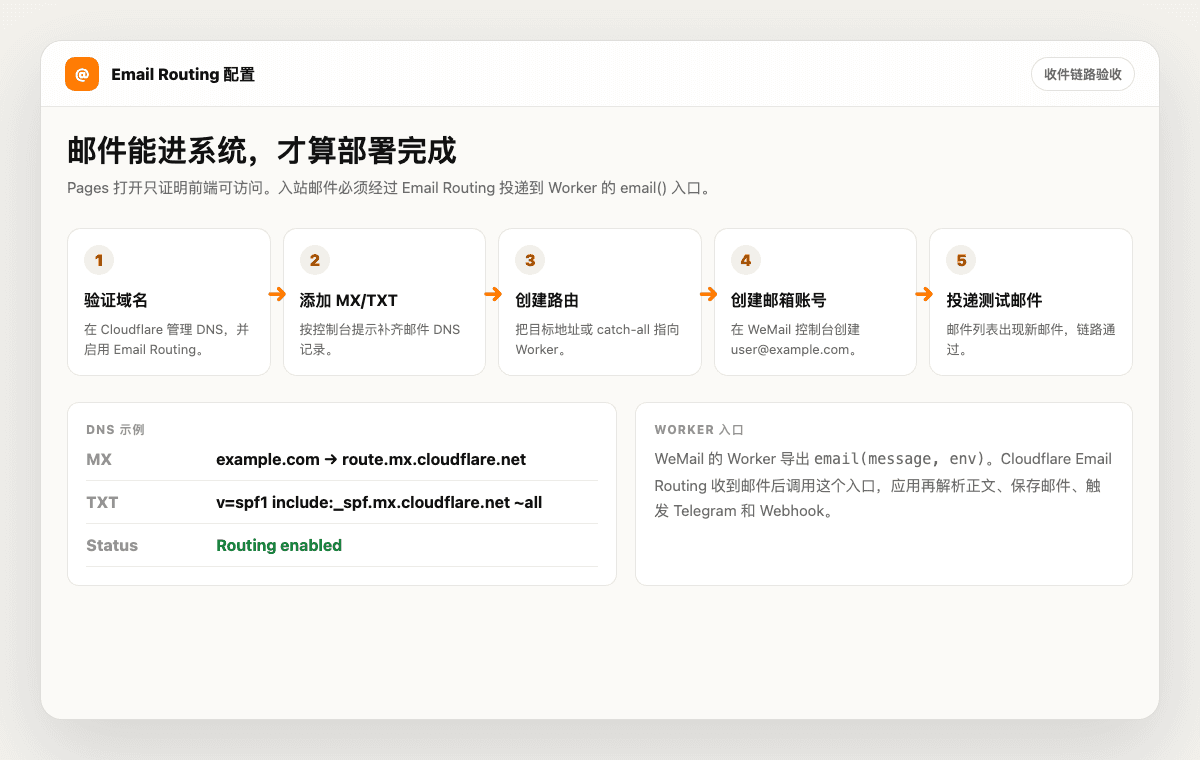Select the example.com → route.mx.cloudflare.net value
The width and height of the screenshot is (1200, 760).
pyautogui.click(x=371, y=460)
